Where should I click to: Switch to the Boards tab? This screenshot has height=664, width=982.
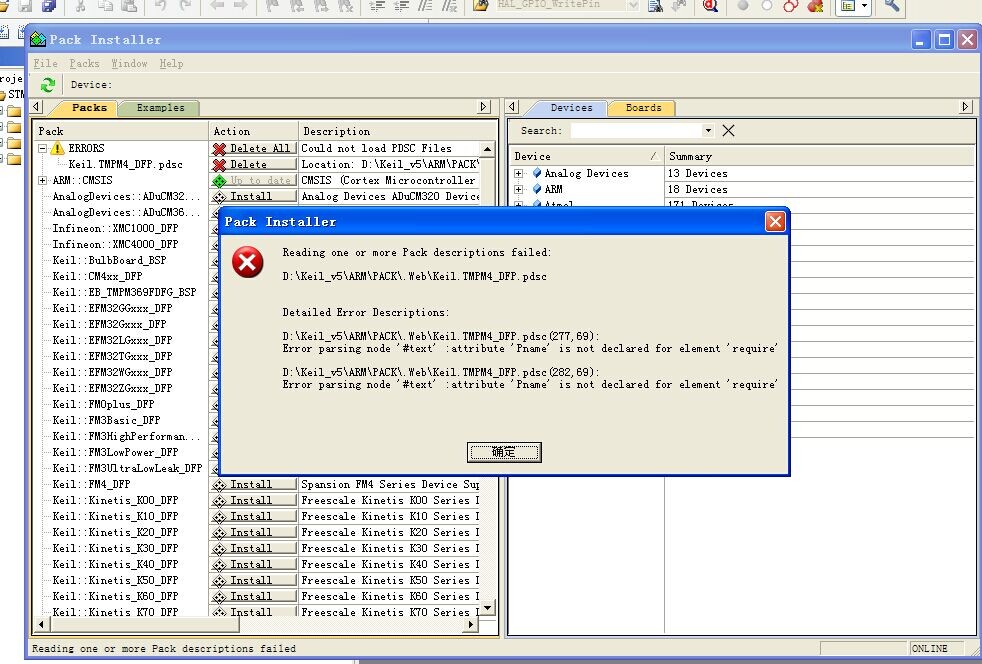point(643,108)
